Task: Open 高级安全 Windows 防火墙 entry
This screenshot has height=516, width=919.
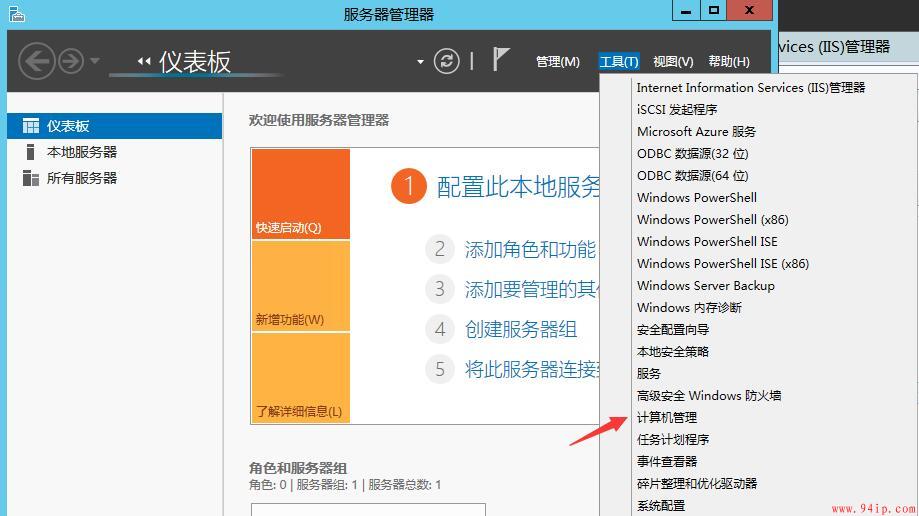Action: [x=709, y=396]
